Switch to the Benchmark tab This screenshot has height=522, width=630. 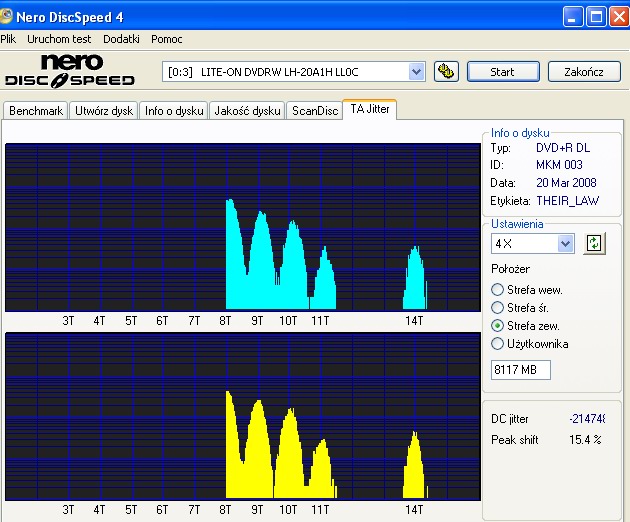[x=36, y=111]
